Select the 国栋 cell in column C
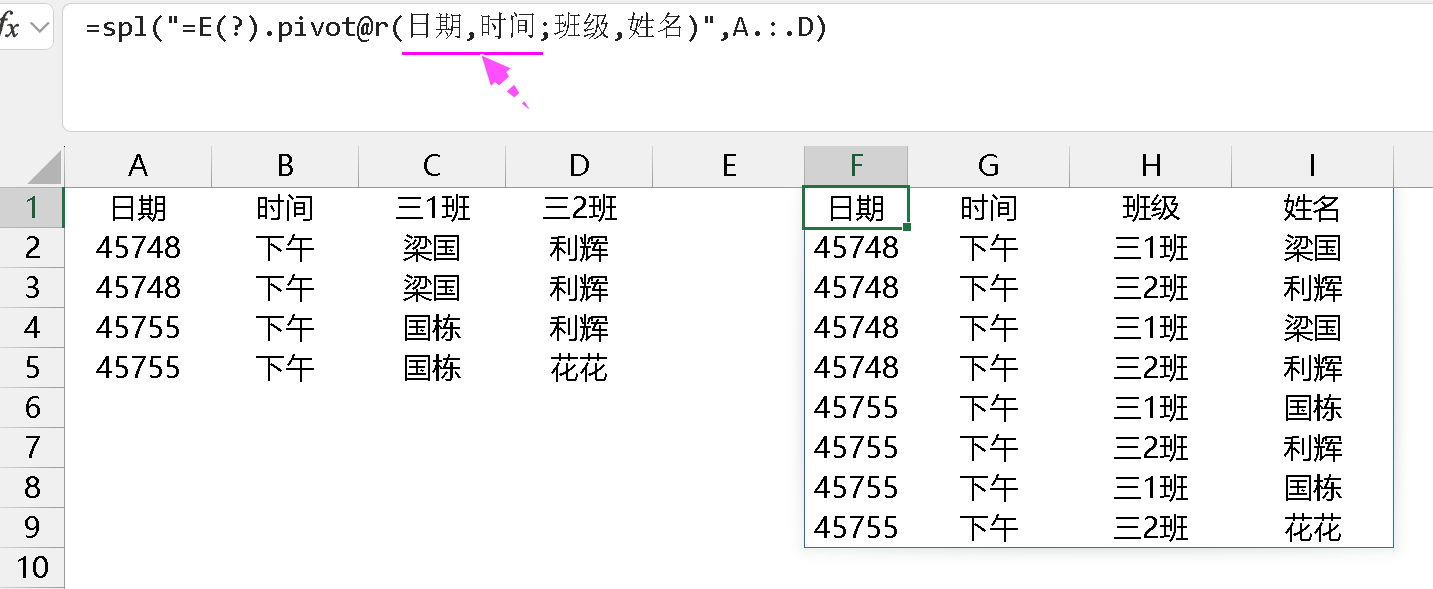Image resolution: width=1433 pixels, height=589 pixels. pos(430,328)
